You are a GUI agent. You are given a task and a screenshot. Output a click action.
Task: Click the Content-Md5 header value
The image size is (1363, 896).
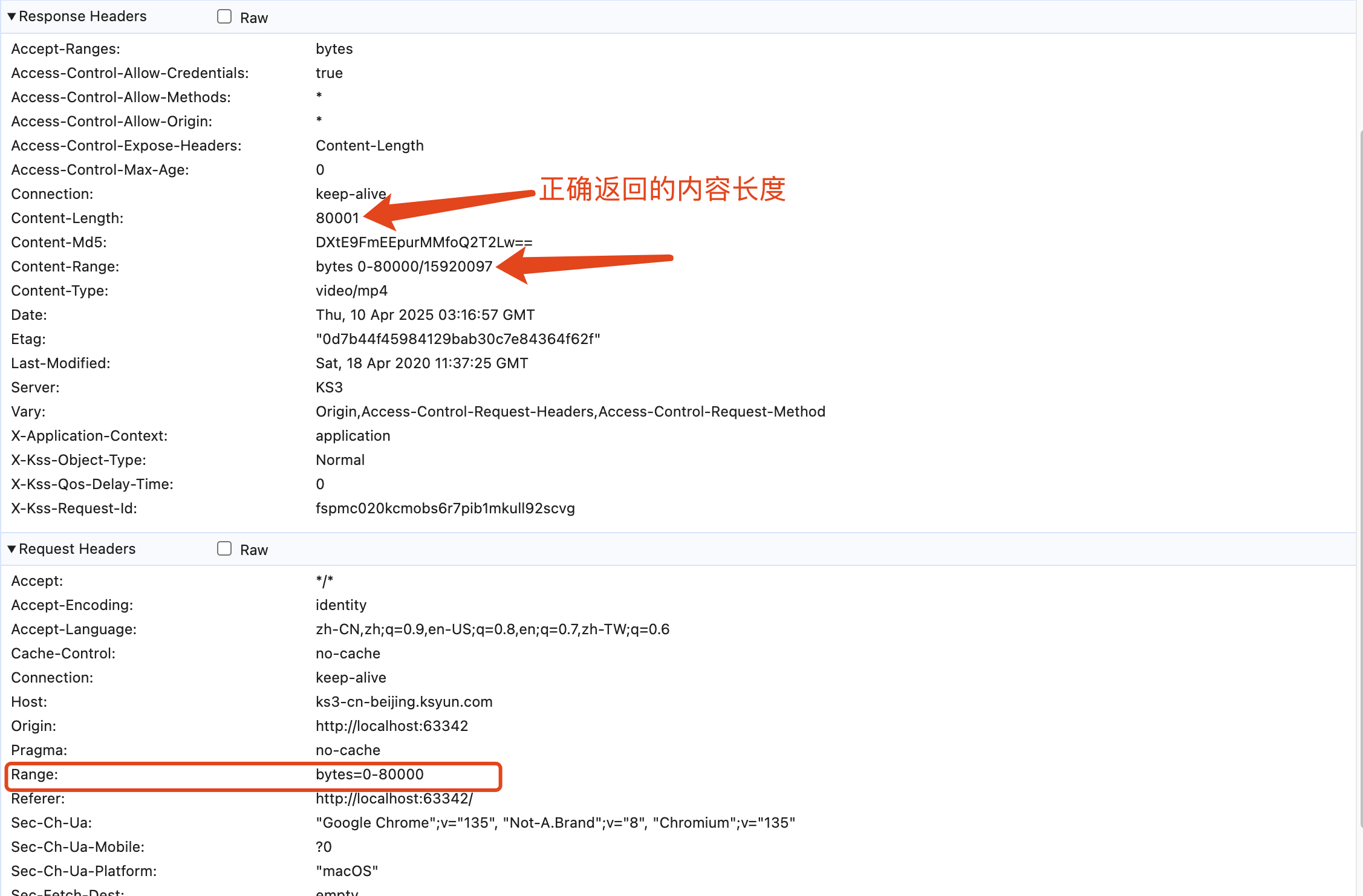pos(423,242)
